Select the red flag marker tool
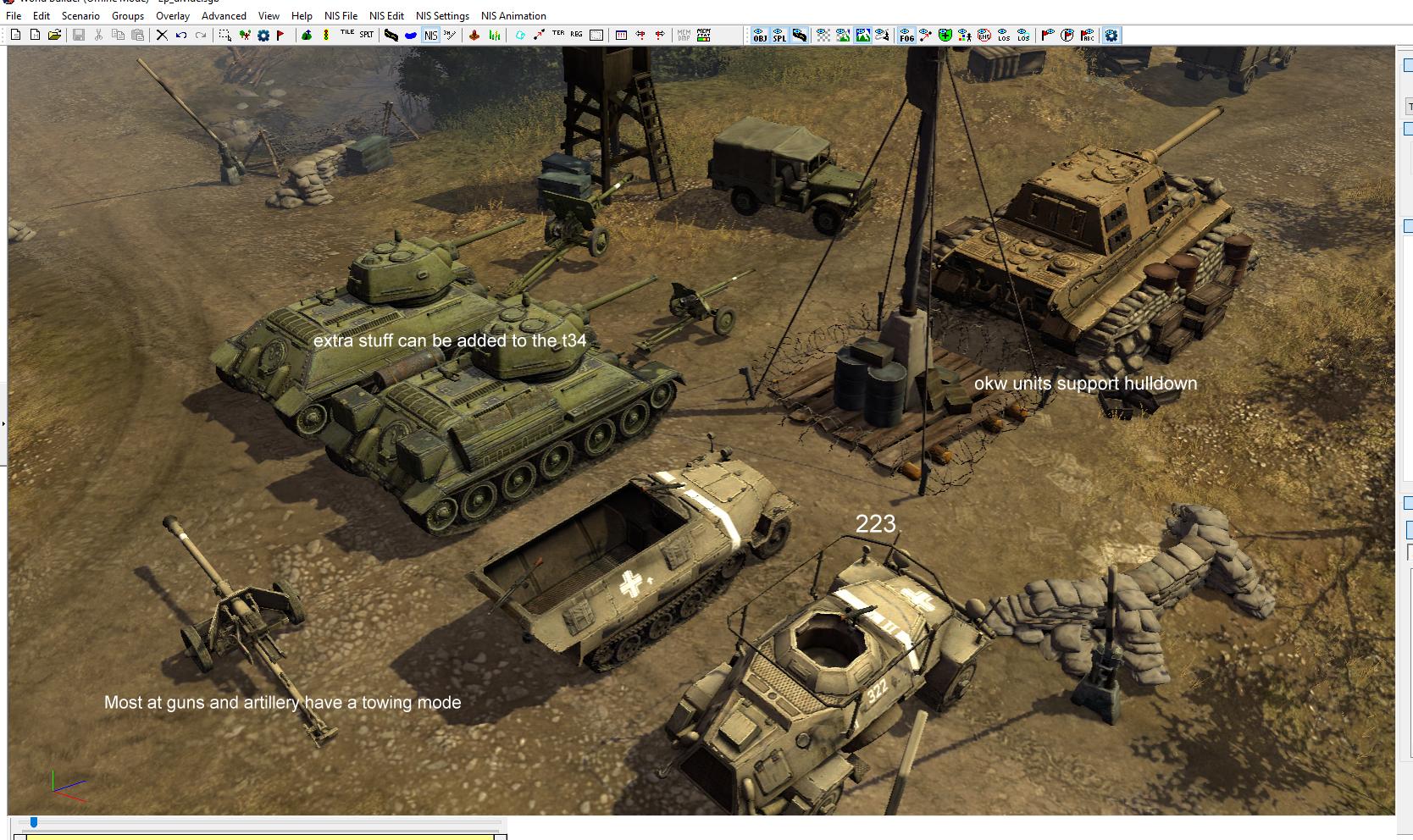Viewport: 1413px width, 840px height. (280, 35)
